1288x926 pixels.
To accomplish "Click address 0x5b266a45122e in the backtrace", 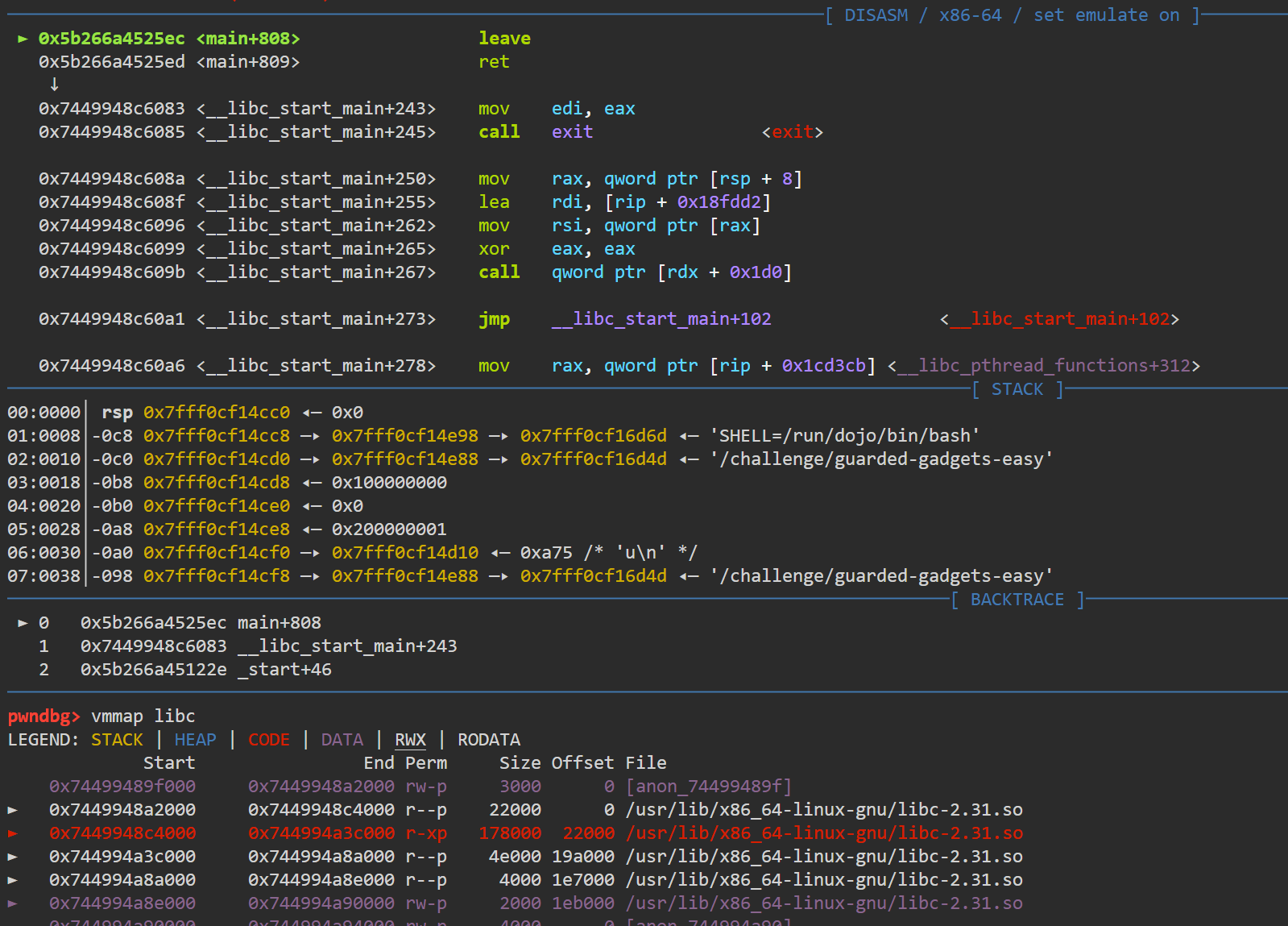I will (x=154, y=670).
